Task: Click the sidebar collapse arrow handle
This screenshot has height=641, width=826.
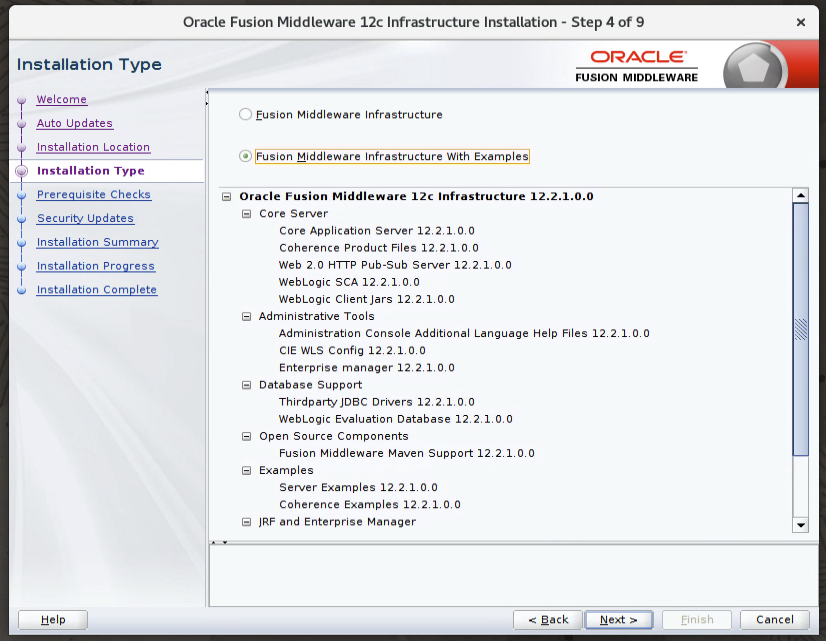Action: click(206, 97)
